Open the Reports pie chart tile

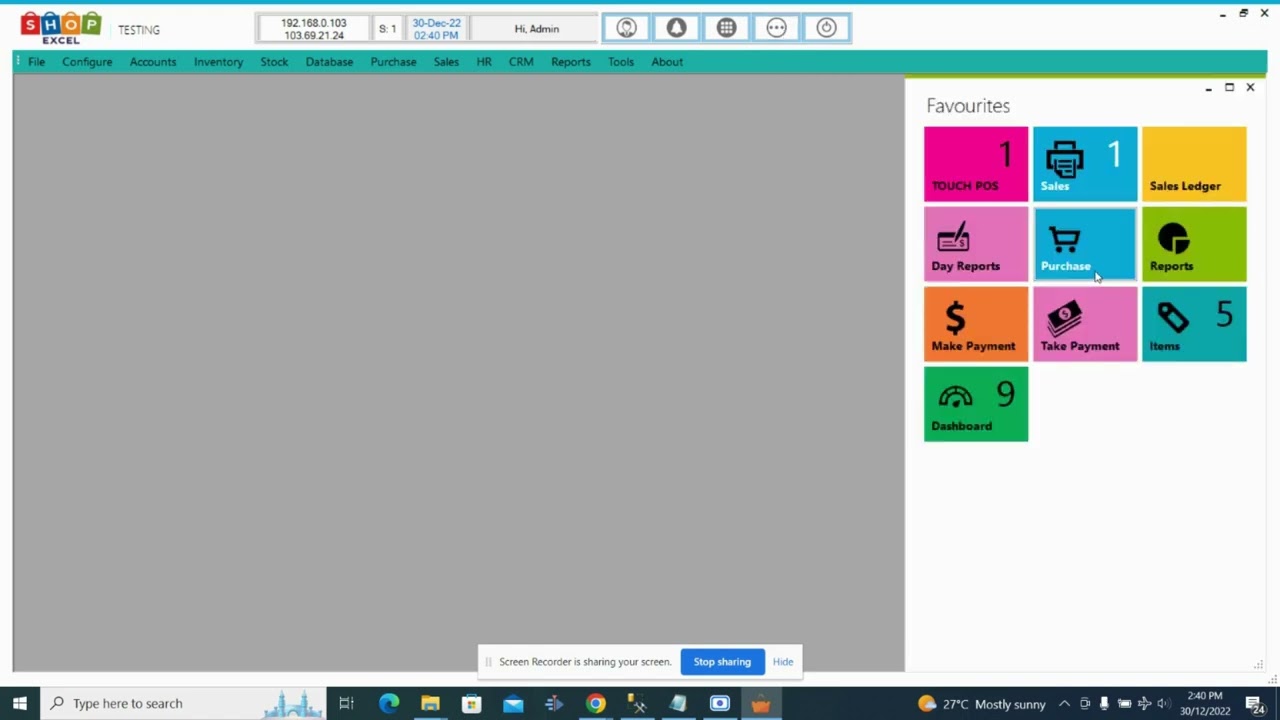click(1194, 244)
